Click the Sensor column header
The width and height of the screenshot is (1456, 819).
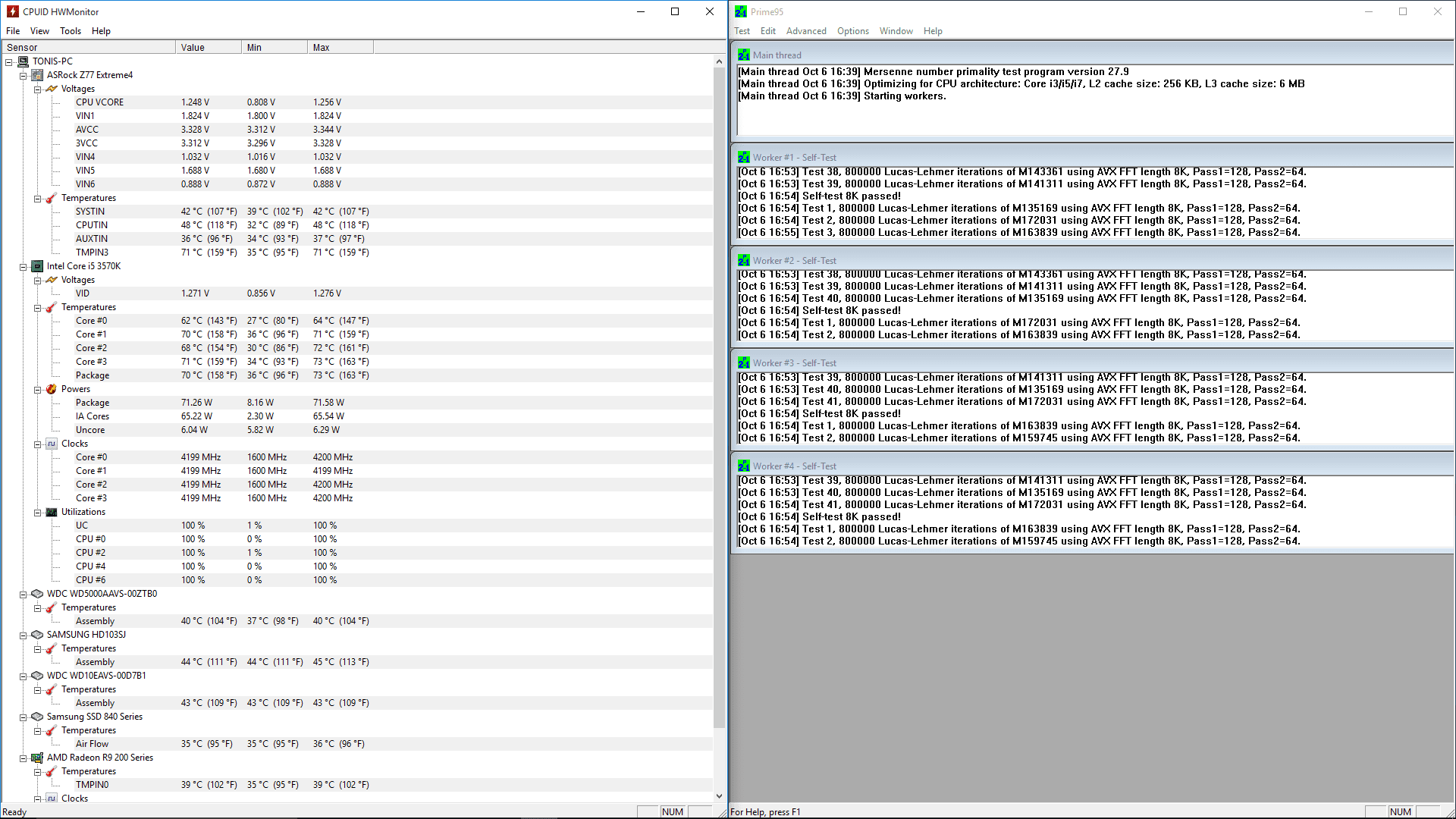[x=89, y=47]
